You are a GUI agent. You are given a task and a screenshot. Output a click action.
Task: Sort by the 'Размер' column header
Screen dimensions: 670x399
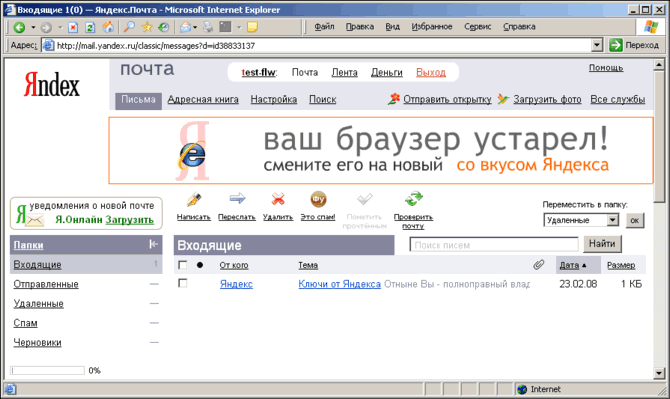[621, 265]
